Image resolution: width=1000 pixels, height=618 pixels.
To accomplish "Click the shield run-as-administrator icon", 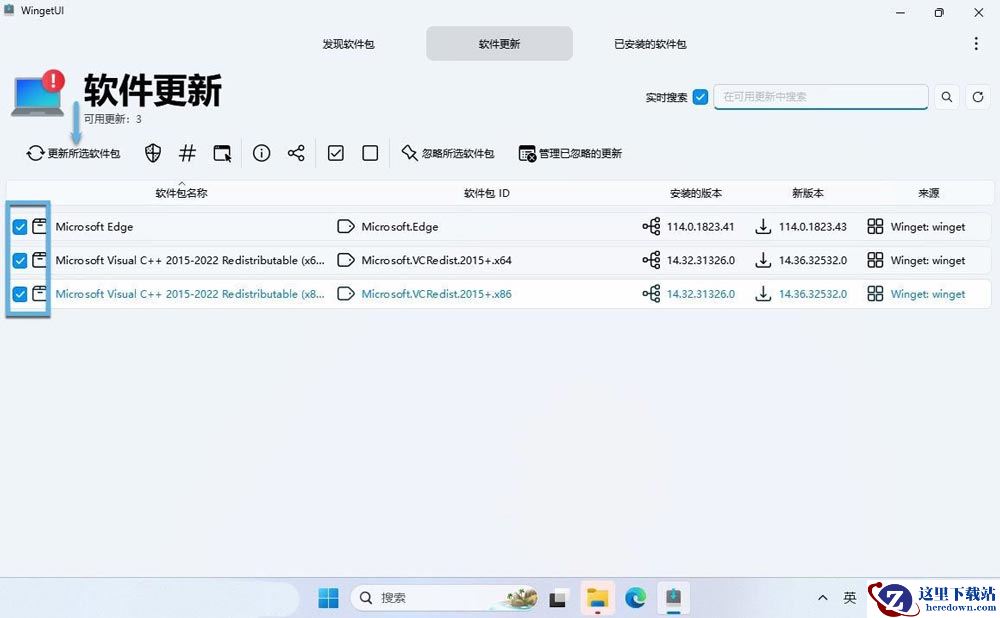I will (x=152, y=153).
